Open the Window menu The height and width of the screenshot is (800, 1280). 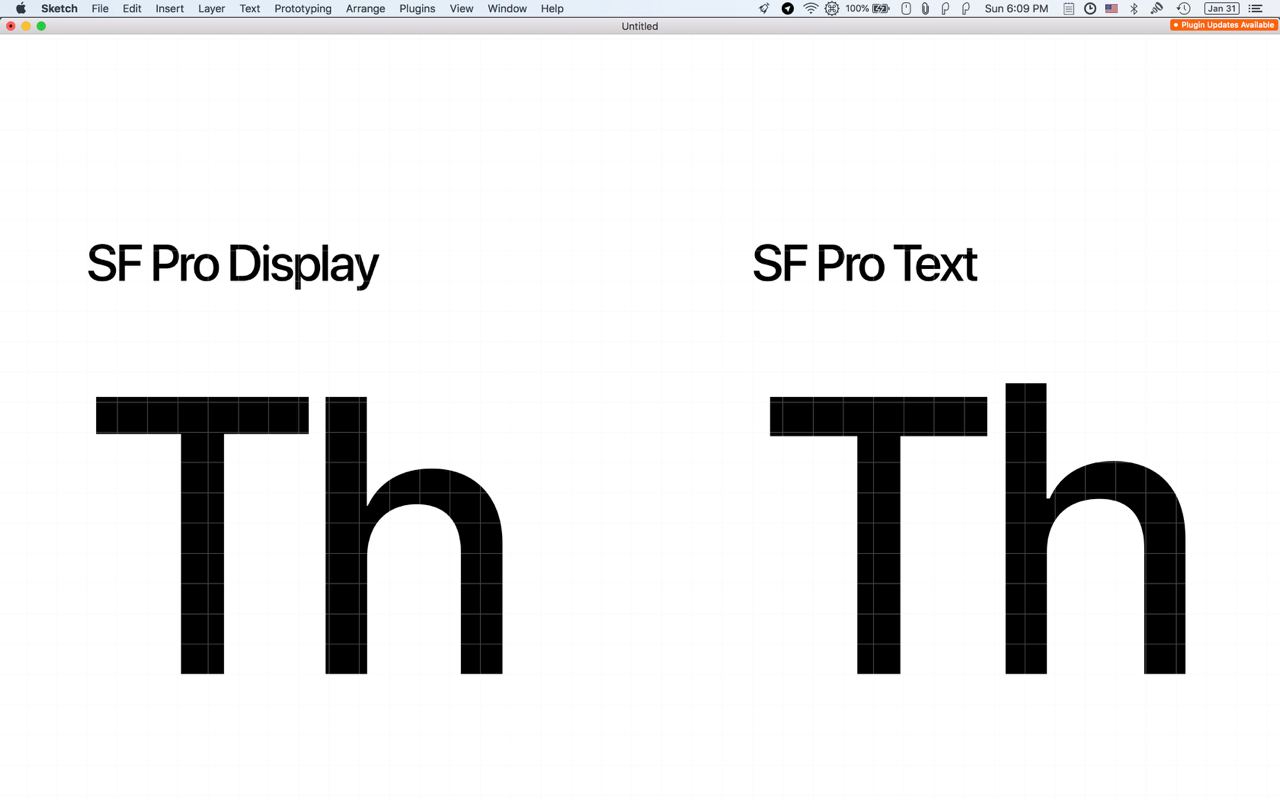pos(507,8)
